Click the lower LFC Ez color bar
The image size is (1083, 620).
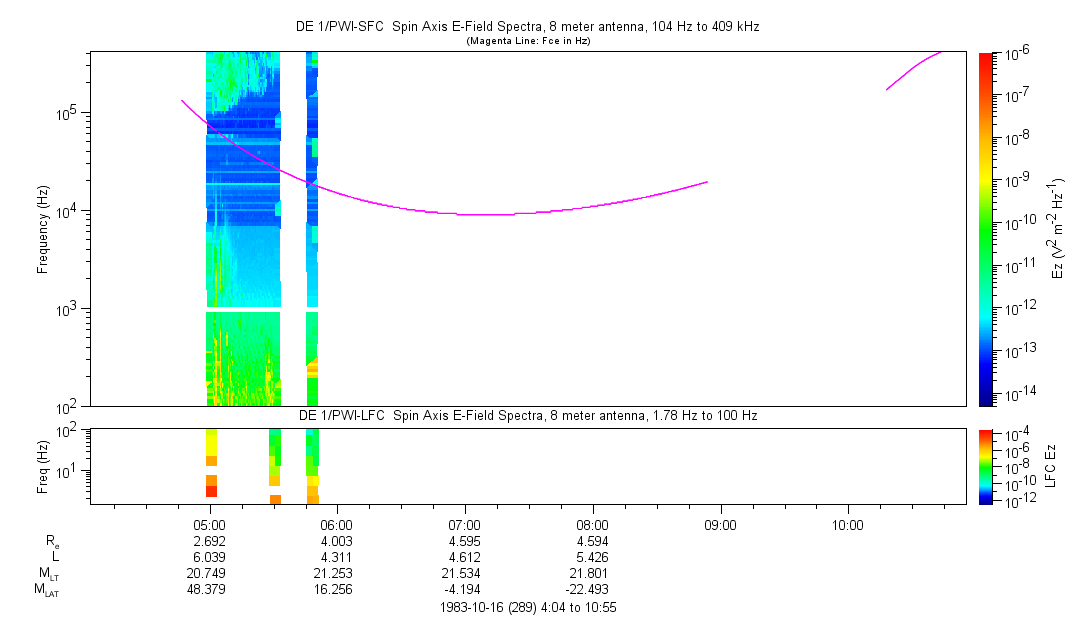(x=985, y=466)
